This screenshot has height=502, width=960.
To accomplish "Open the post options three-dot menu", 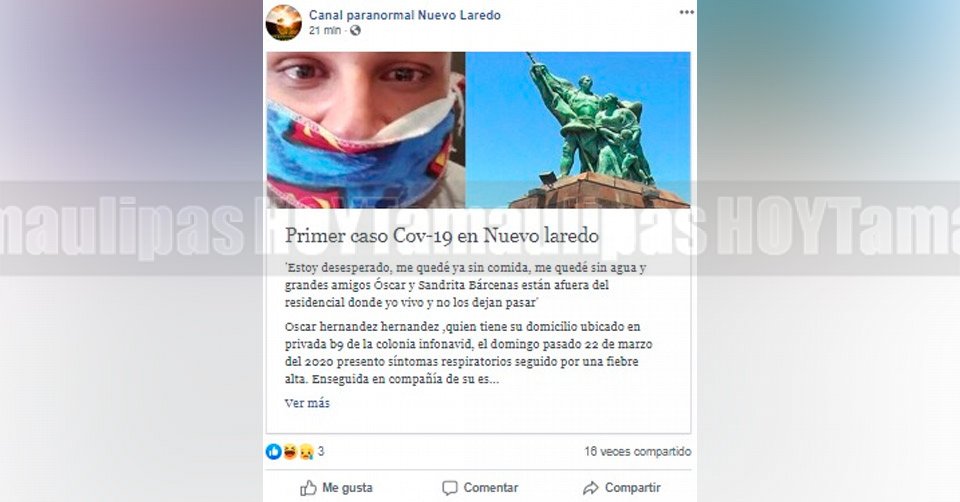I will tap(686, 12).
